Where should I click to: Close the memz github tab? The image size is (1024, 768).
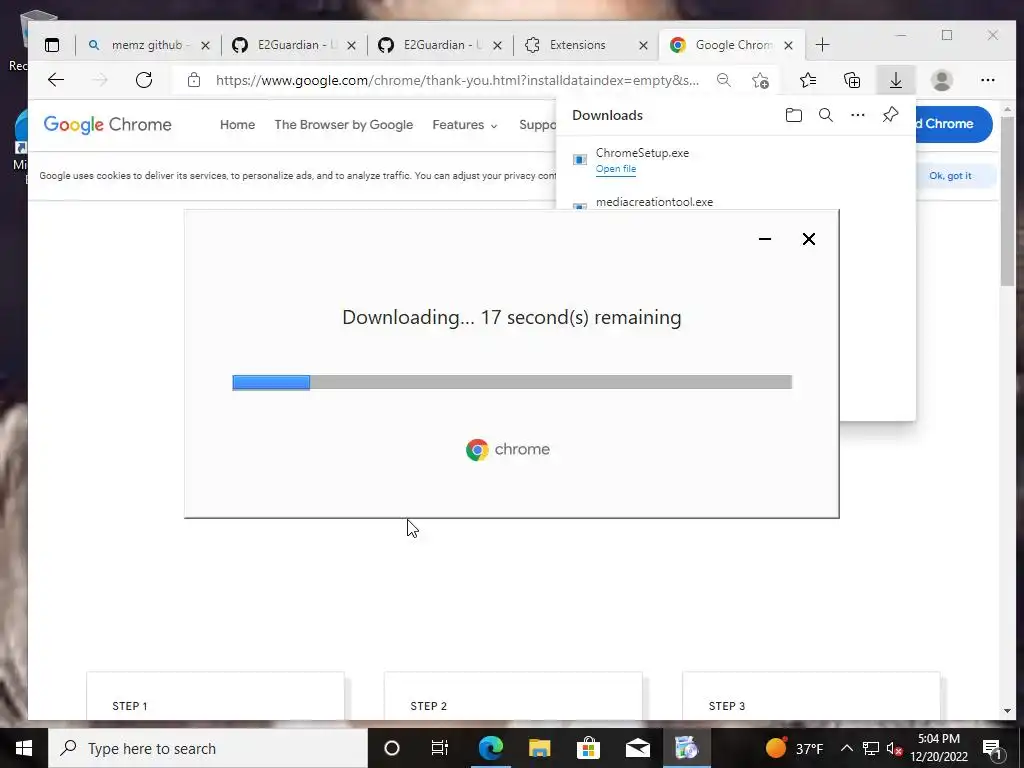pyautogui.click(x=205, y=45)
